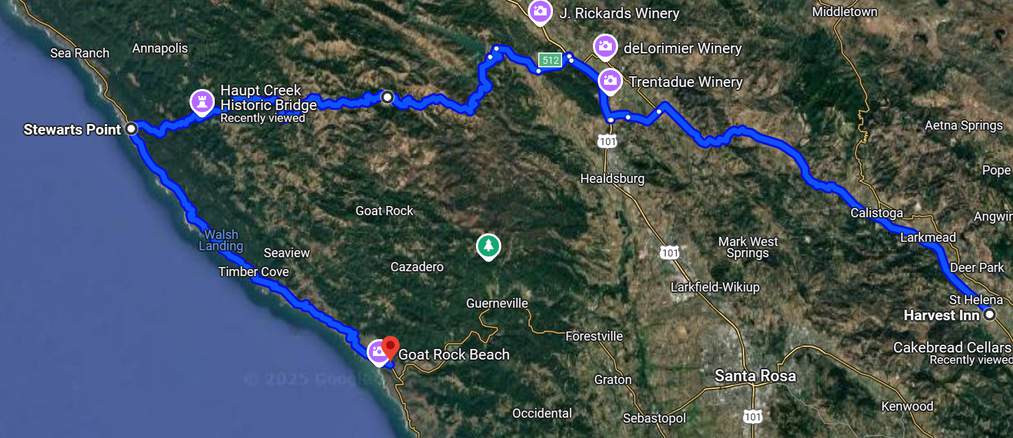
Task: Click the Goat Rock Beach text label
Action: tap(454, 354)
